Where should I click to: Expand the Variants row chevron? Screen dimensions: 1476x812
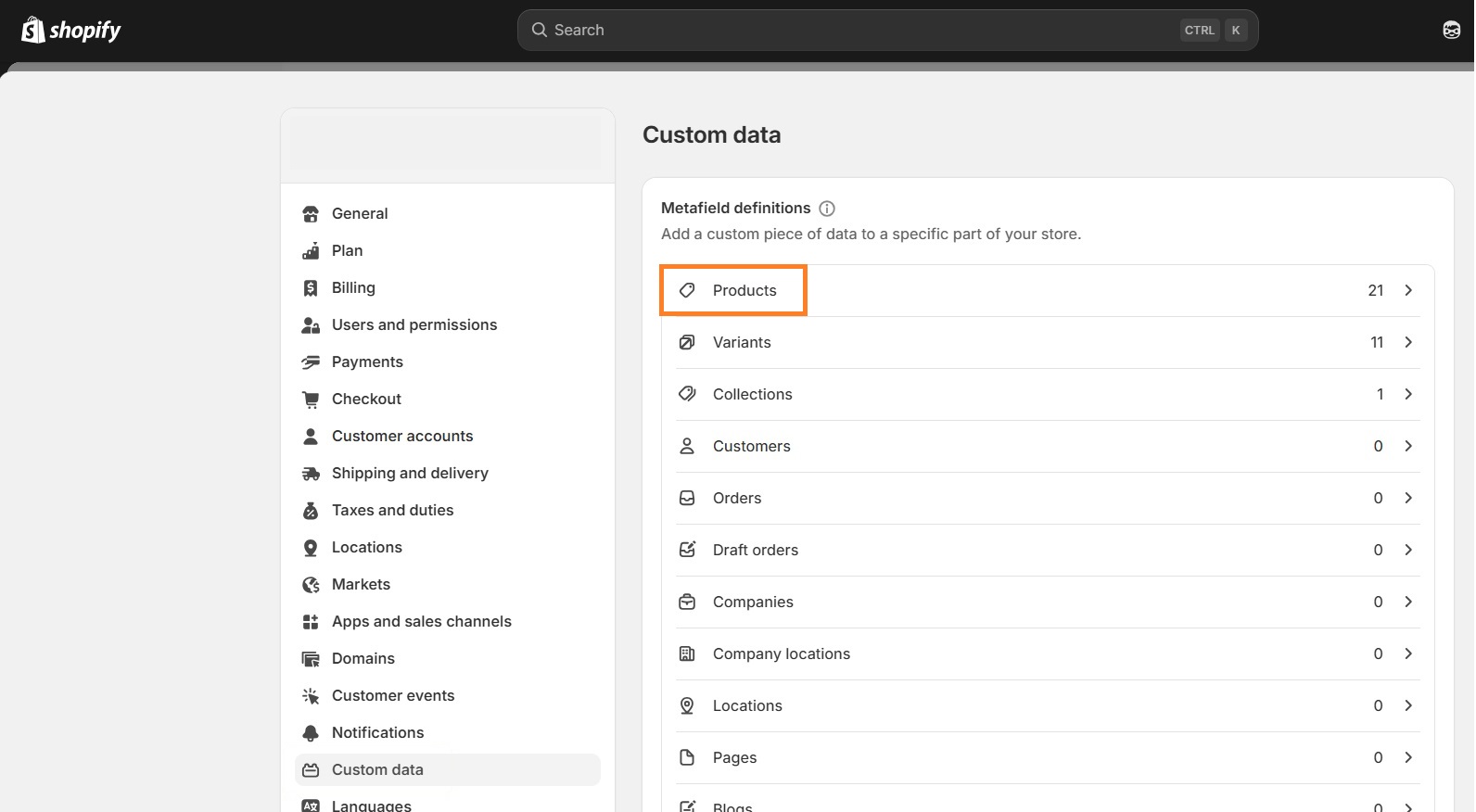(1408, 342)
